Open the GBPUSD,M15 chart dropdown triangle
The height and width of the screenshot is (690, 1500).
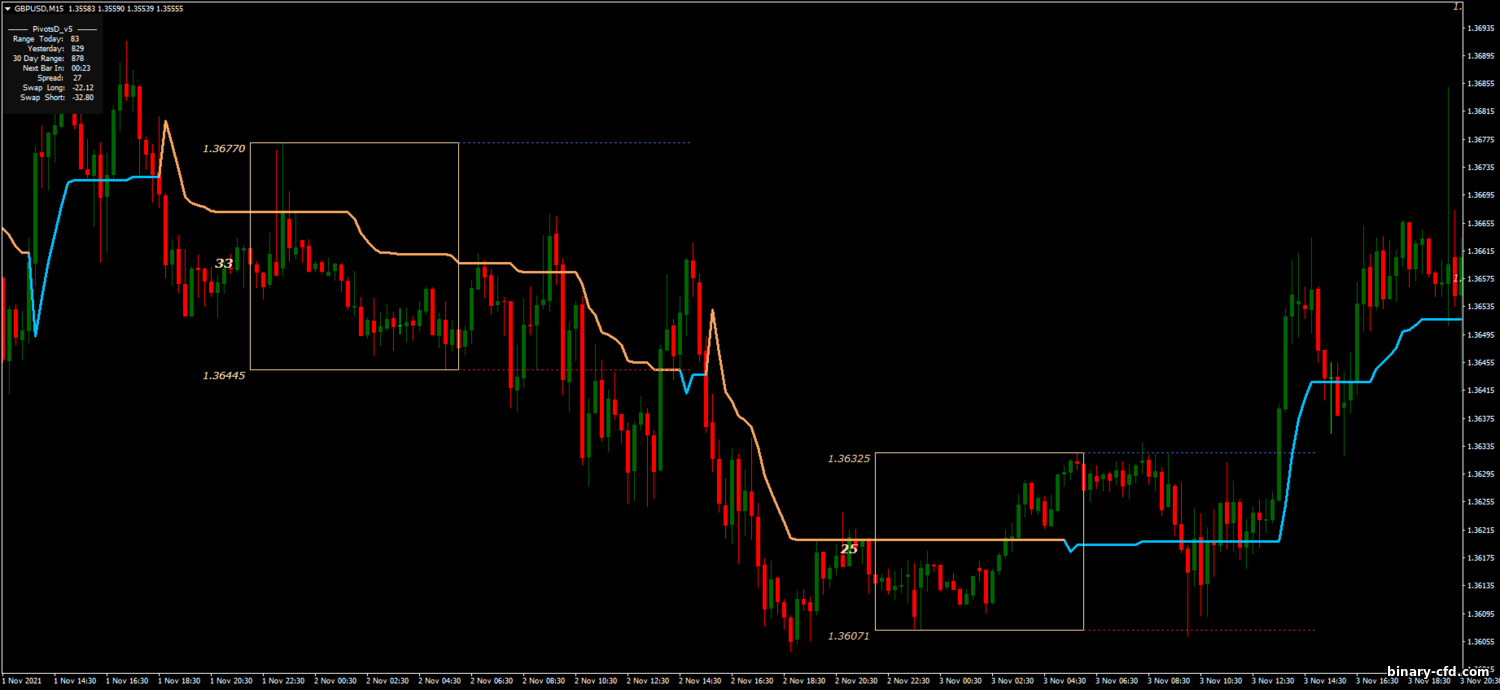(7, 8)
